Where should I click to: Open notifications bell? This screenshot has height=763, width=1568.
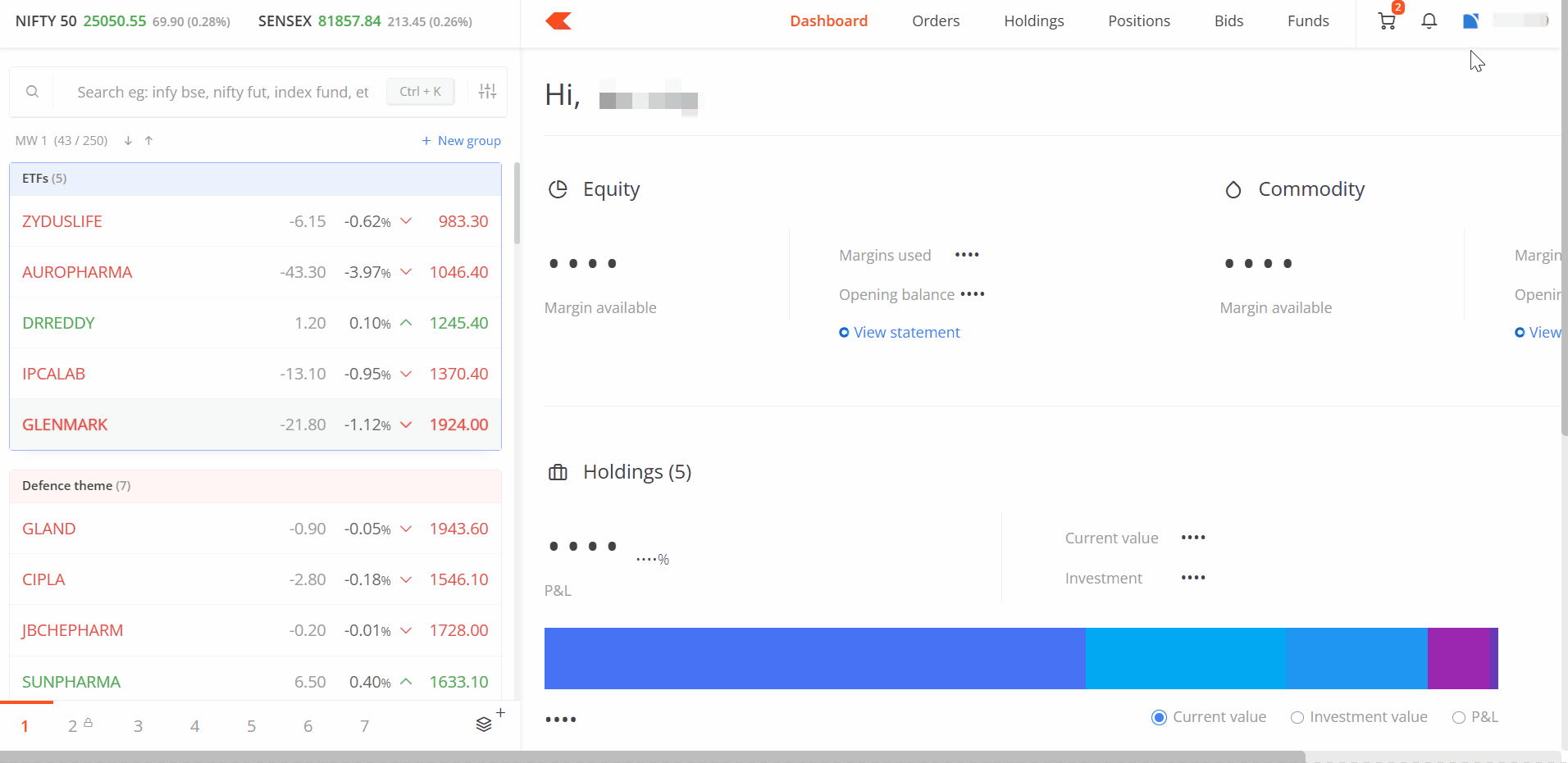(1429, 21)
